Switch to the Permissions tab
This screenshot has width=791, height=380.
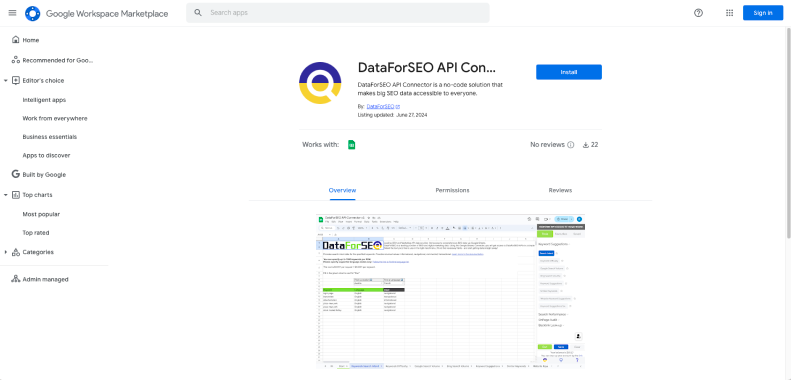453,190
